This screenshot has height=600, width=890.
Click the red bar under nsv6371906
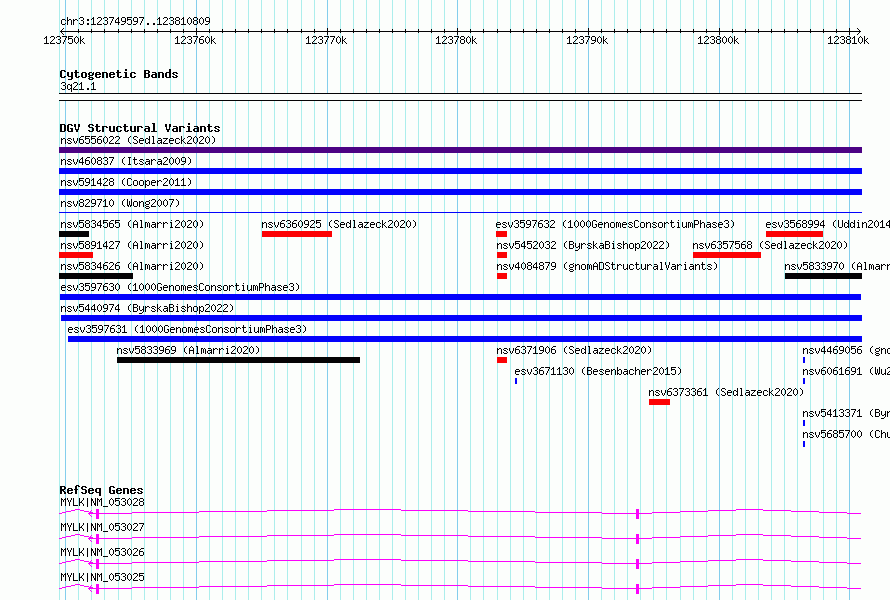502,360
